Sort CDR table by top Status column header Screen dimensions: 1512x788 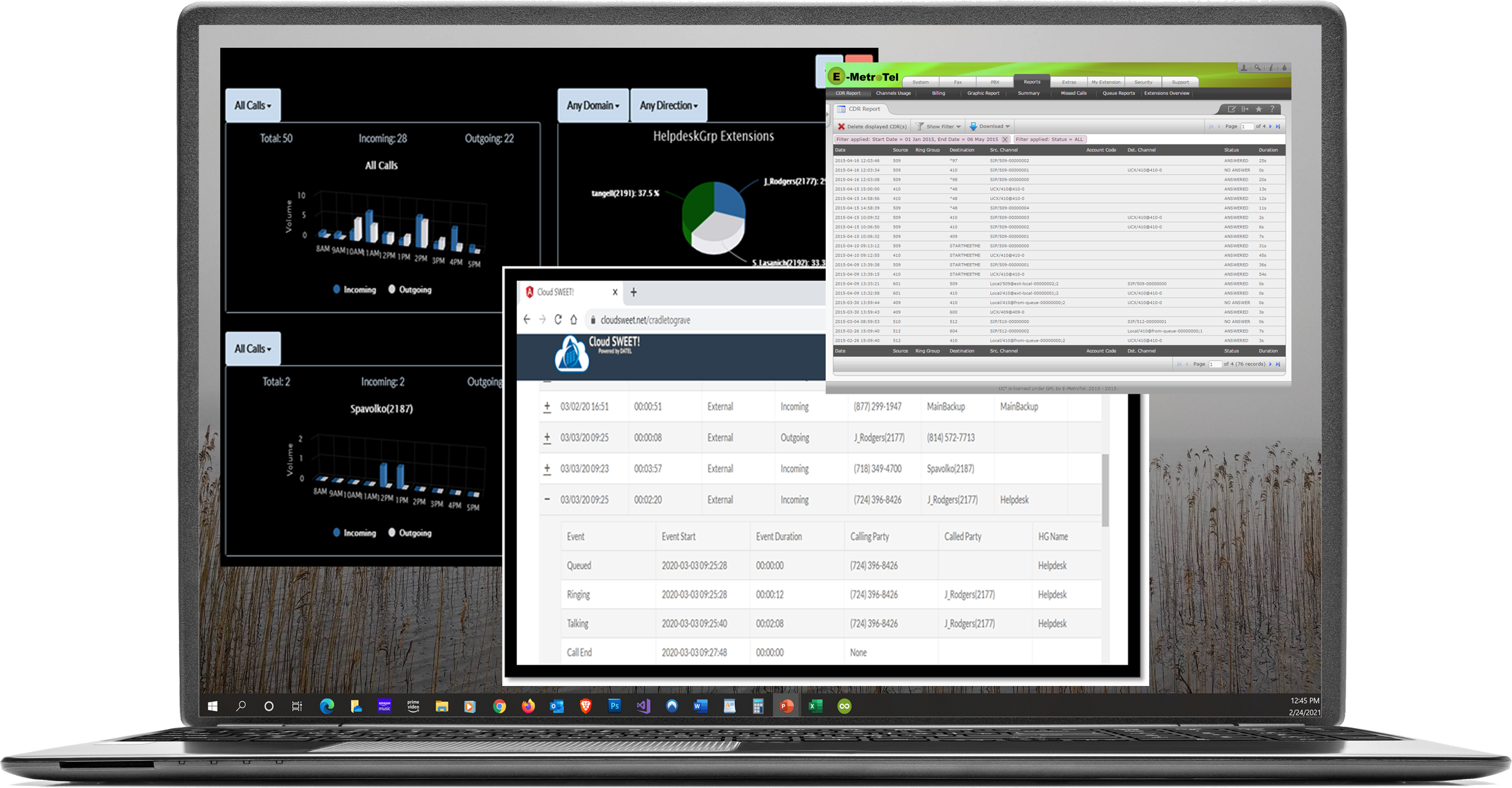click(x=1232, y=150)
